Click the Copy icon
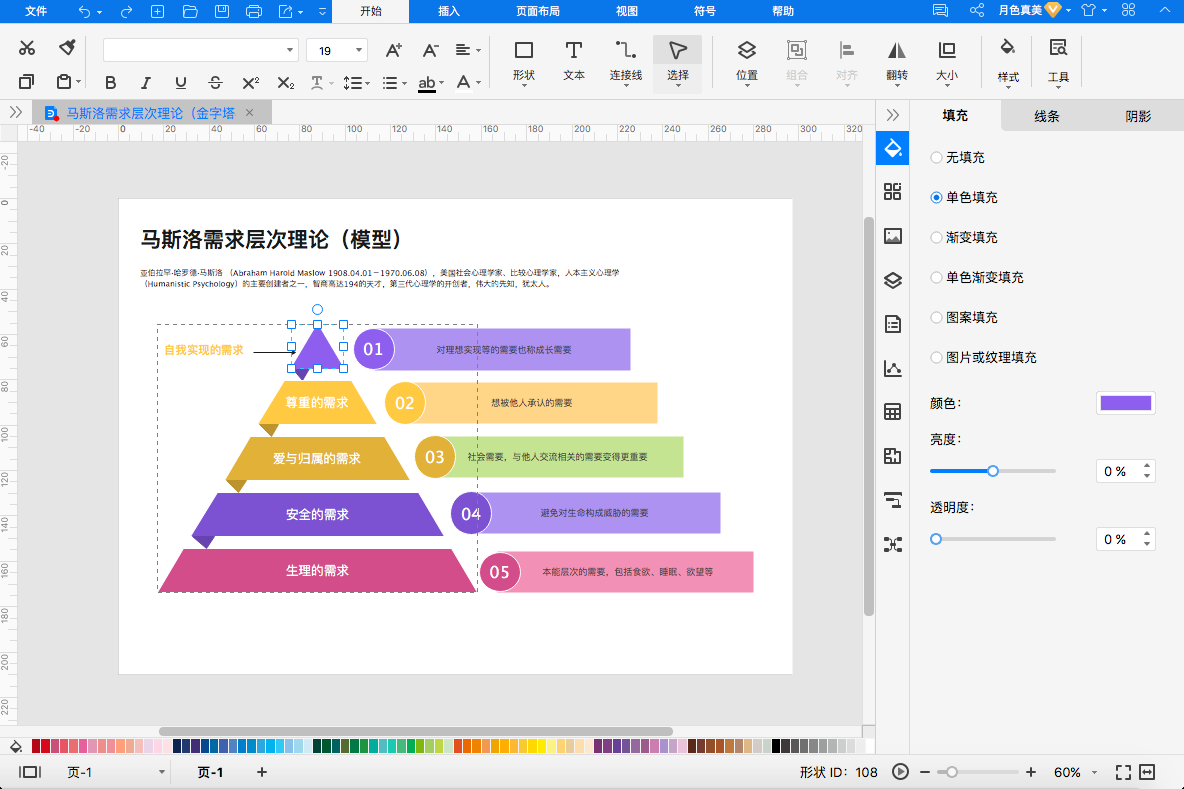 pyautogui.click(x=26, y=82)
